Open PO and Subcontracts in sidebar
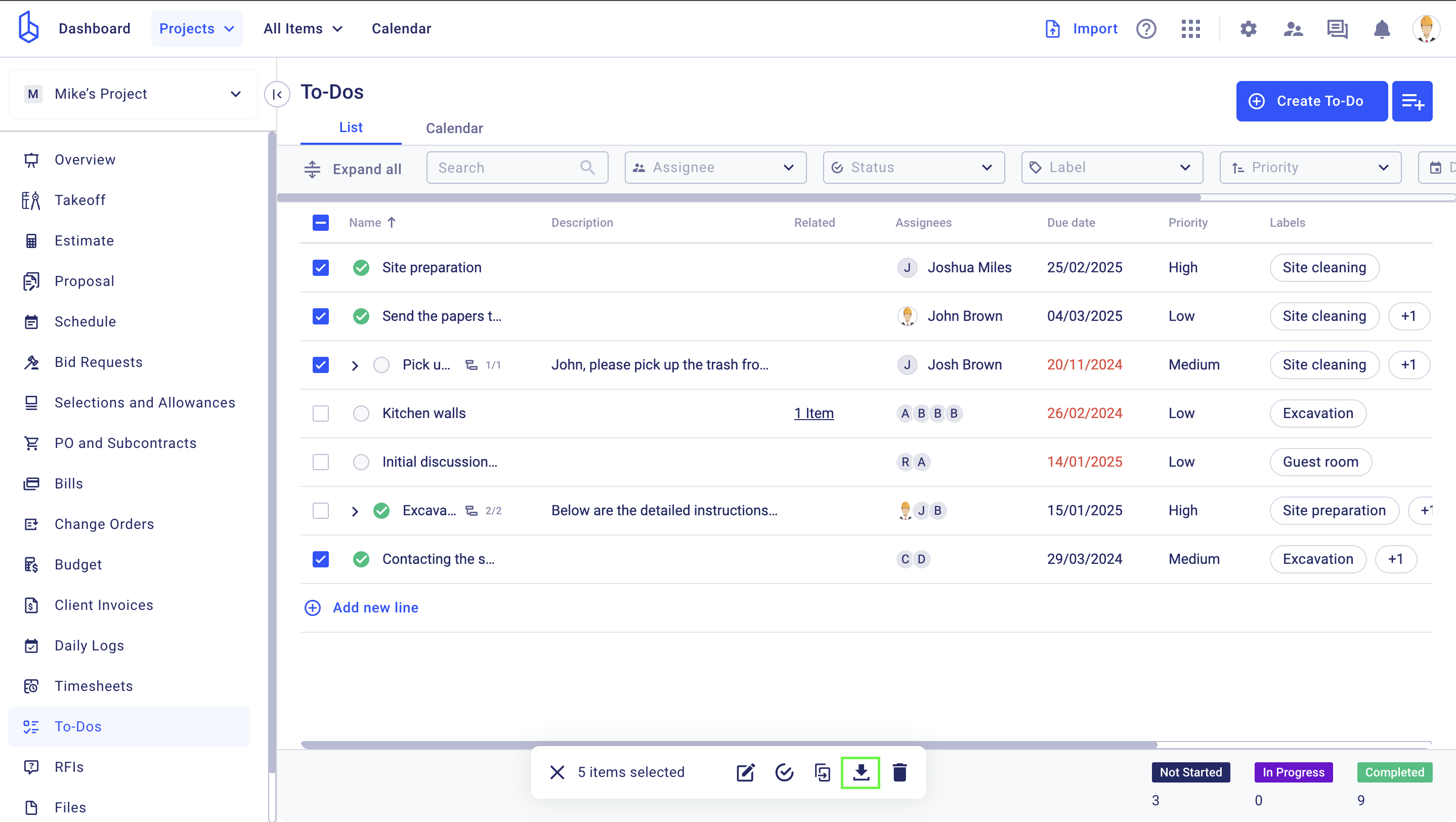Viewport: 1456px width, 822px height. (x=129, y=443)
